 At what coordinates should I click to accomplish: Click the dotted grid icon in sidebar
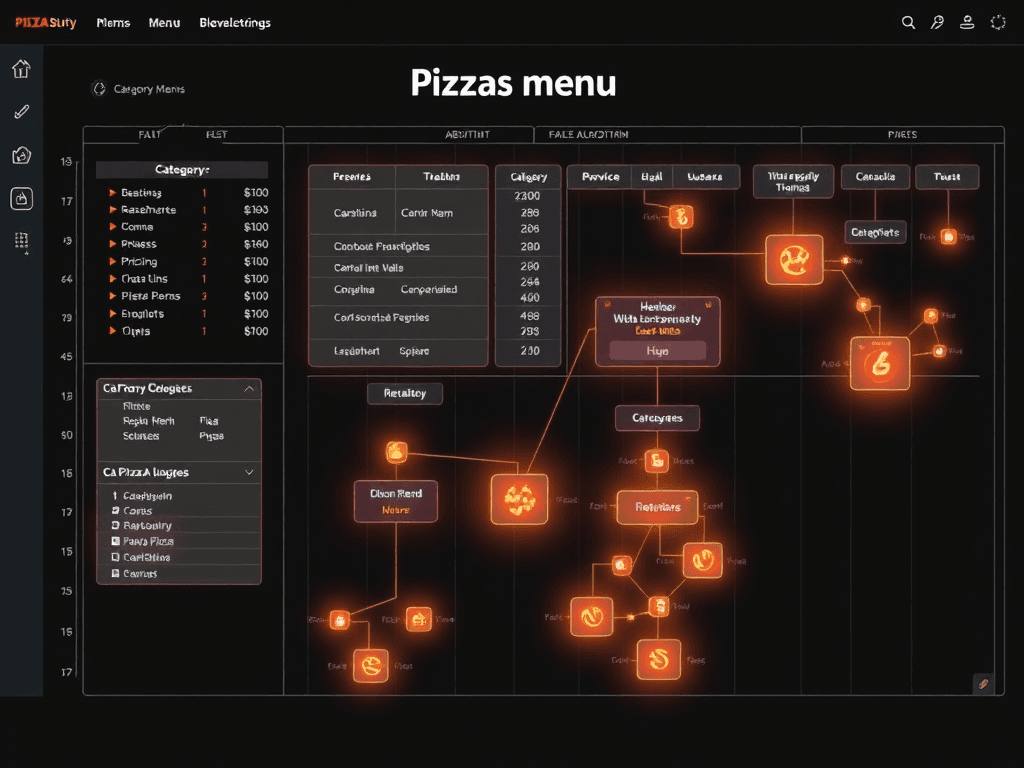coord(21,241)
